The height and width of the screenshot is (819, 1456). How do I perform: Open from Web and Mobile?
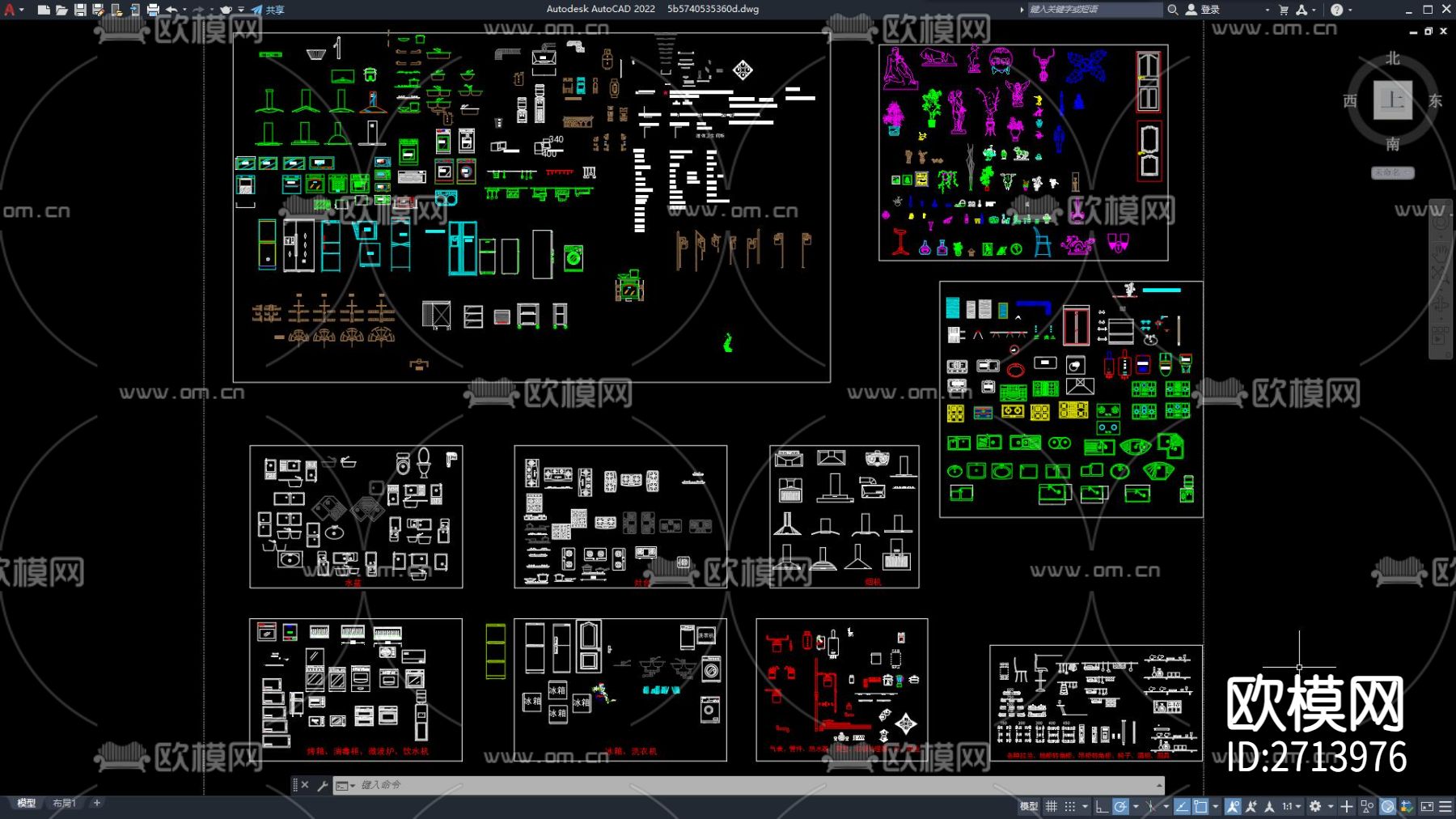116,10
